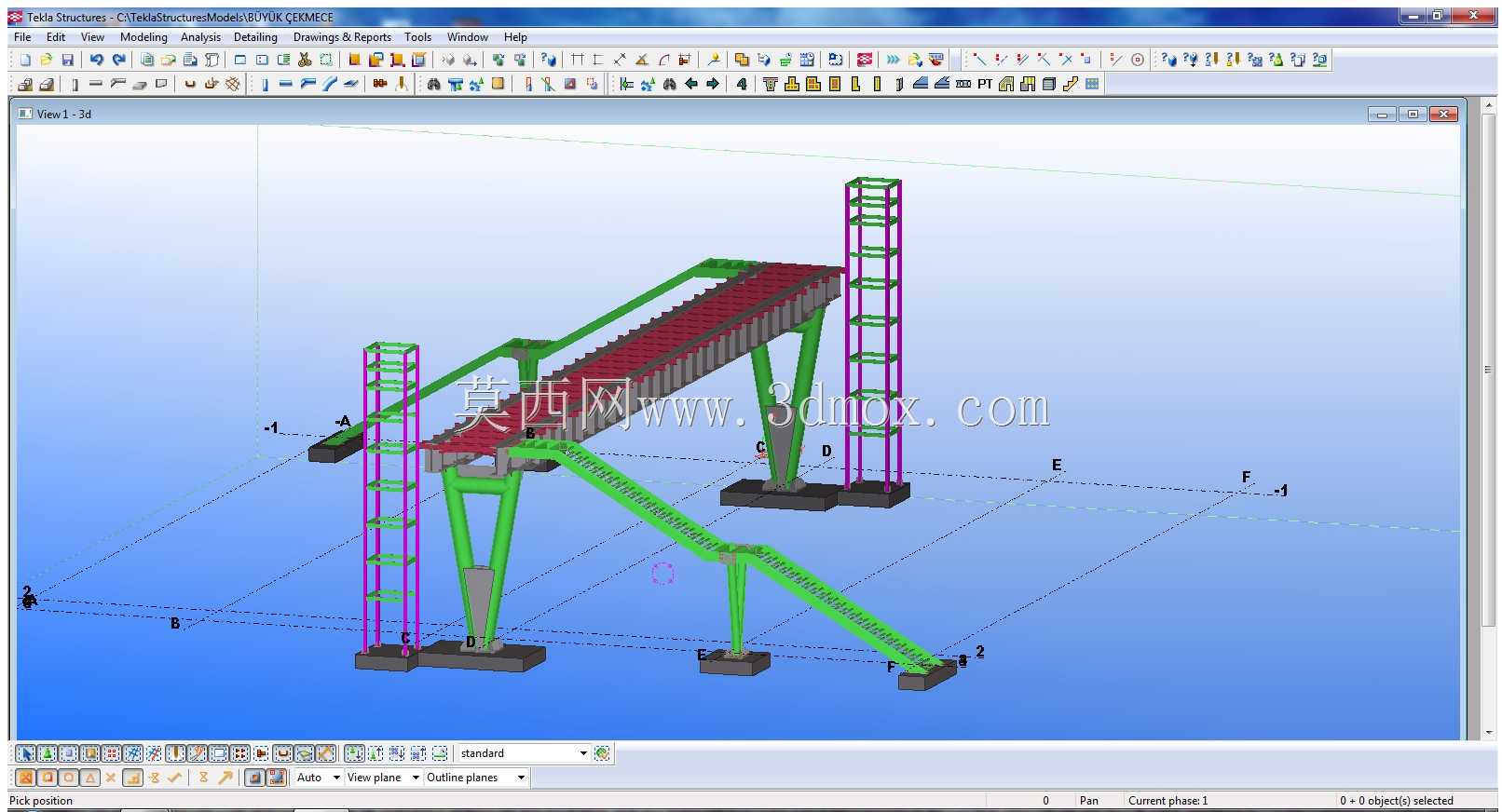Click the Pan status bar entry
Viewport: 1502px width, 812px height.
click(x=1088, y=801)
